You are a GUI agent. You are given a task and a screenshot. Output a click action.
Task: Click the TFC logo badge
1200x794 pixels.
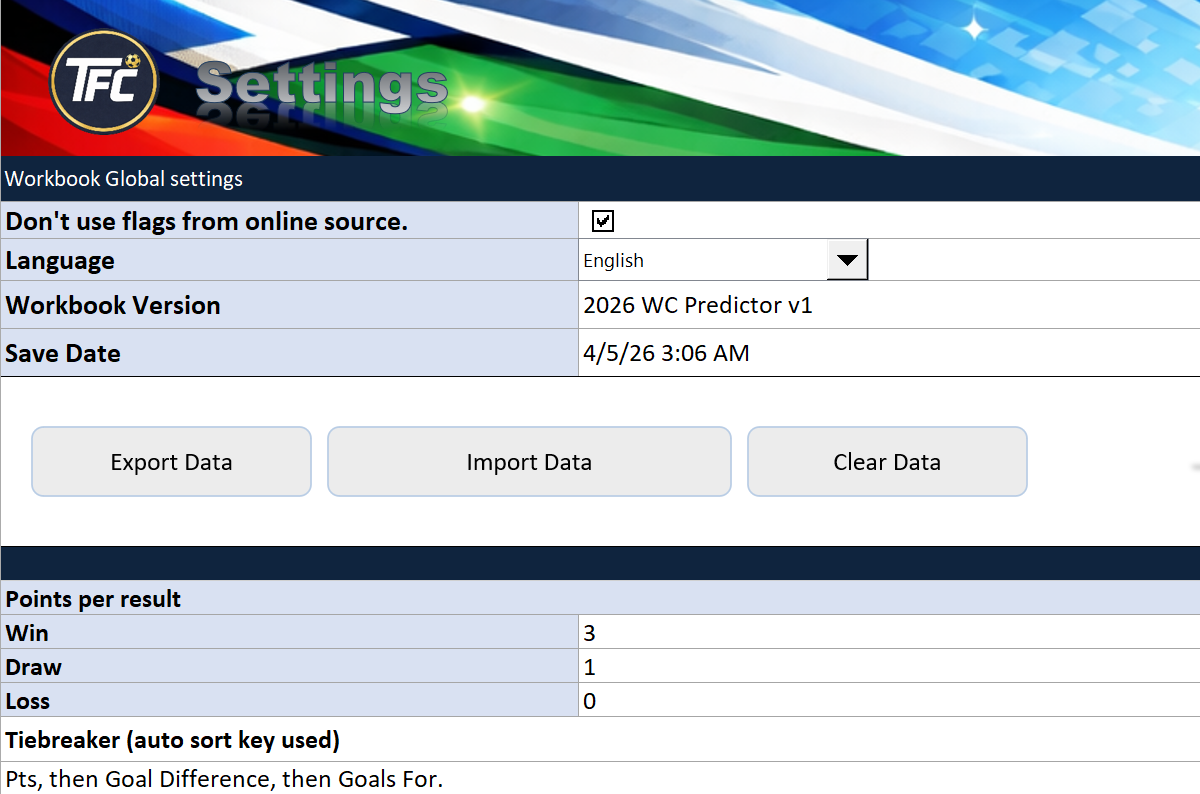point(103,80)
